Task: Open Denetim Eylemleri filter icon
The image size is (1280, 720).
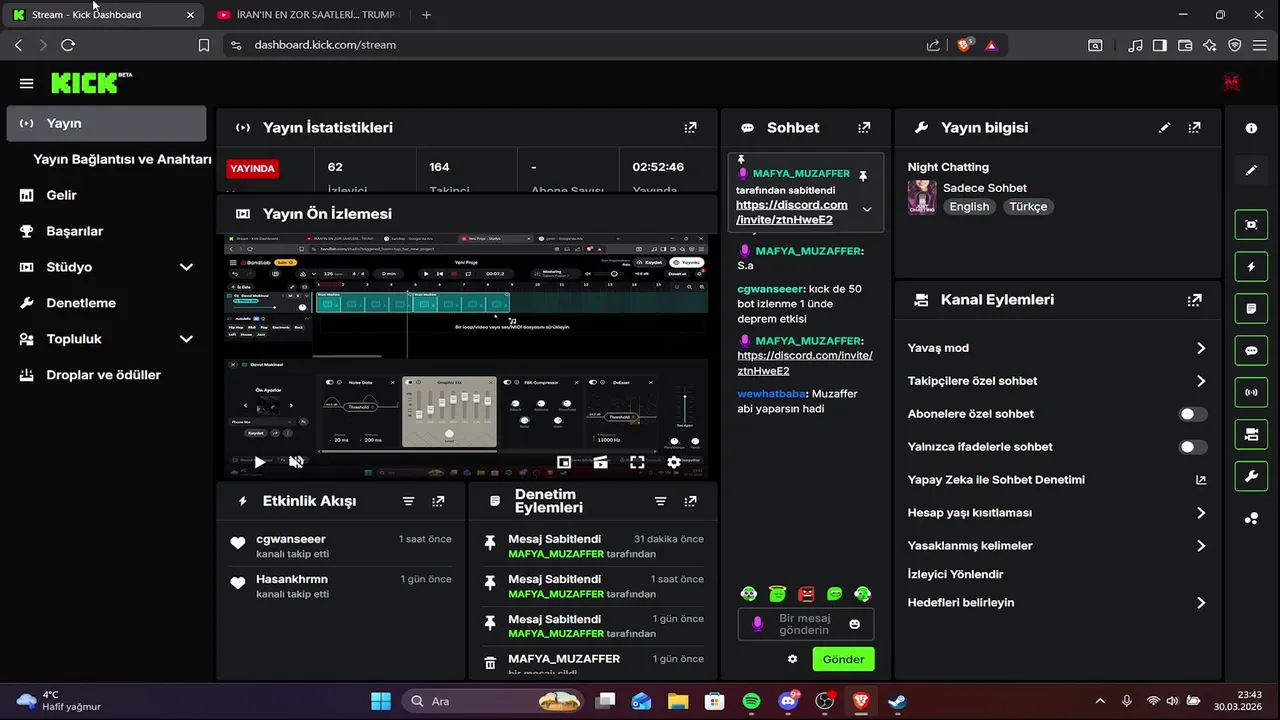Action: [660, 501]
